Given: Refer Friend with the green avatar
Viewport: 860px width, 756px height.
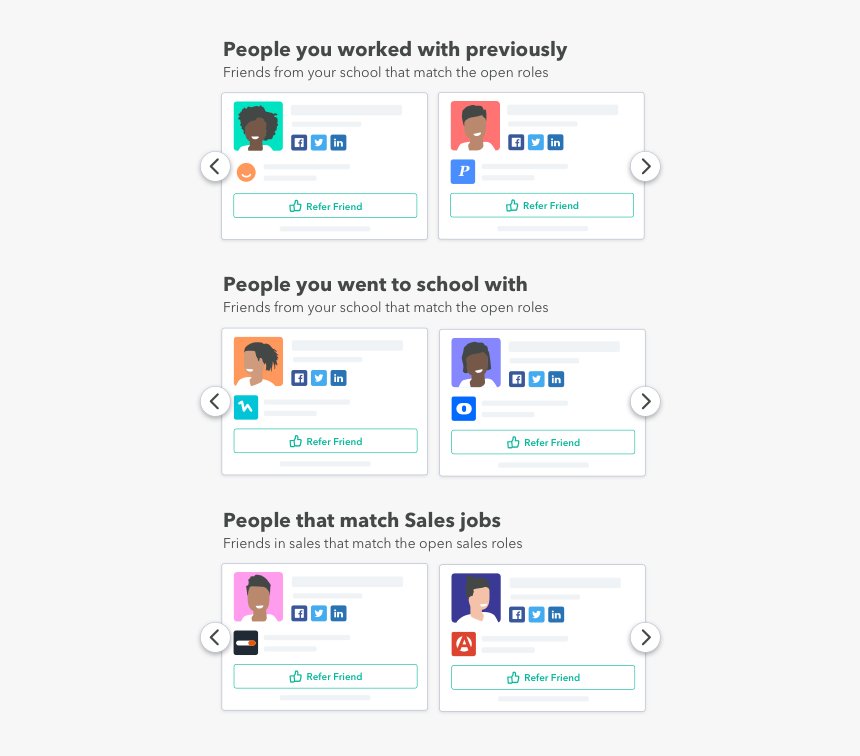Looking at the screenshot, I should [325, 206].
